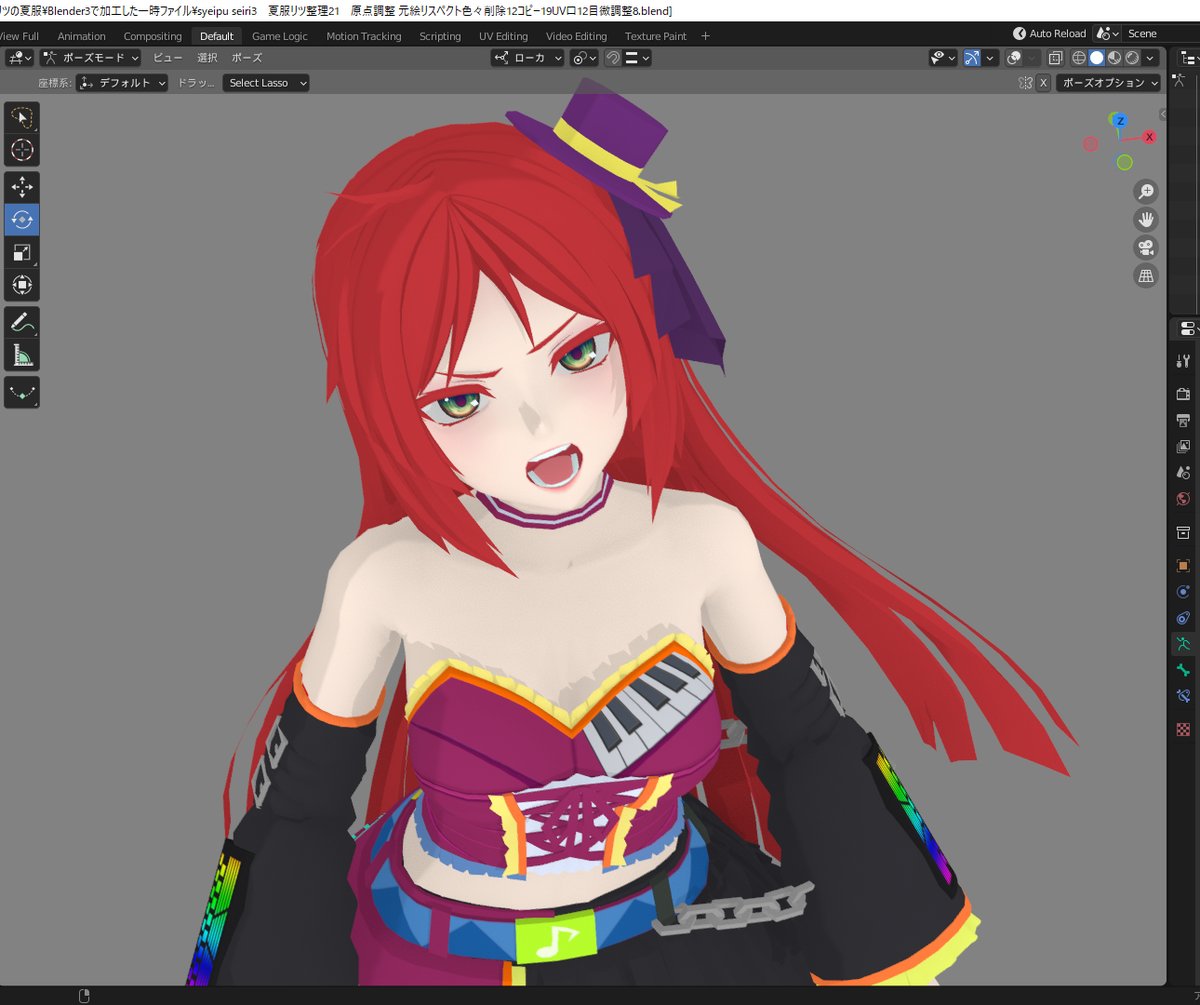Viewport: 1200px width, 1005px height.
Task: Activate the 3D Cursor tool
Action: (x=22, y=150)
